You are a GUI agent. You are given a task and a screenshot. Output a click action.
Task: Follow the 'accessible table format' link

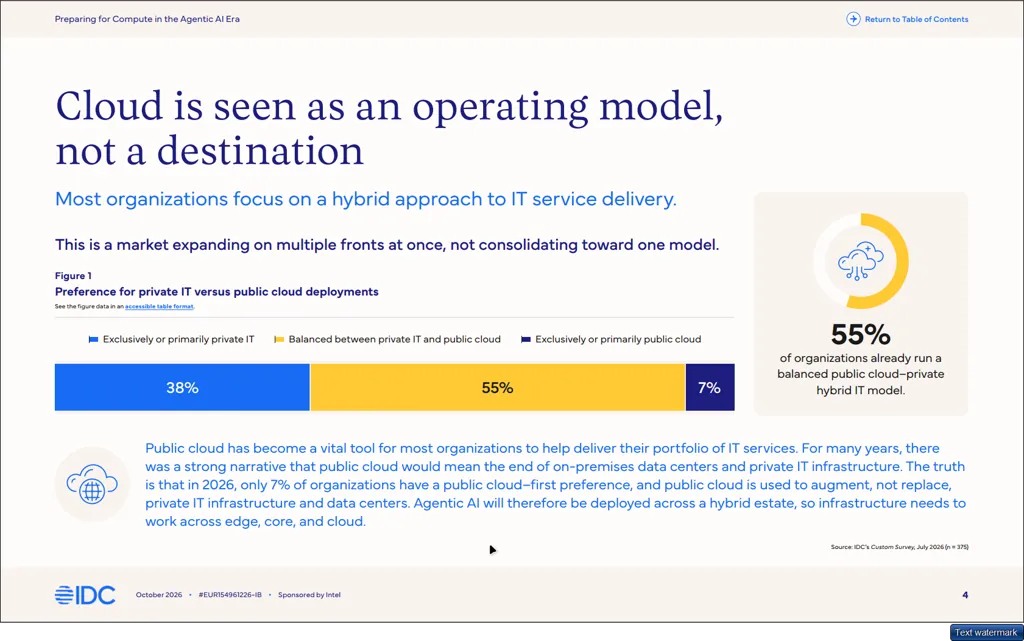159,306
